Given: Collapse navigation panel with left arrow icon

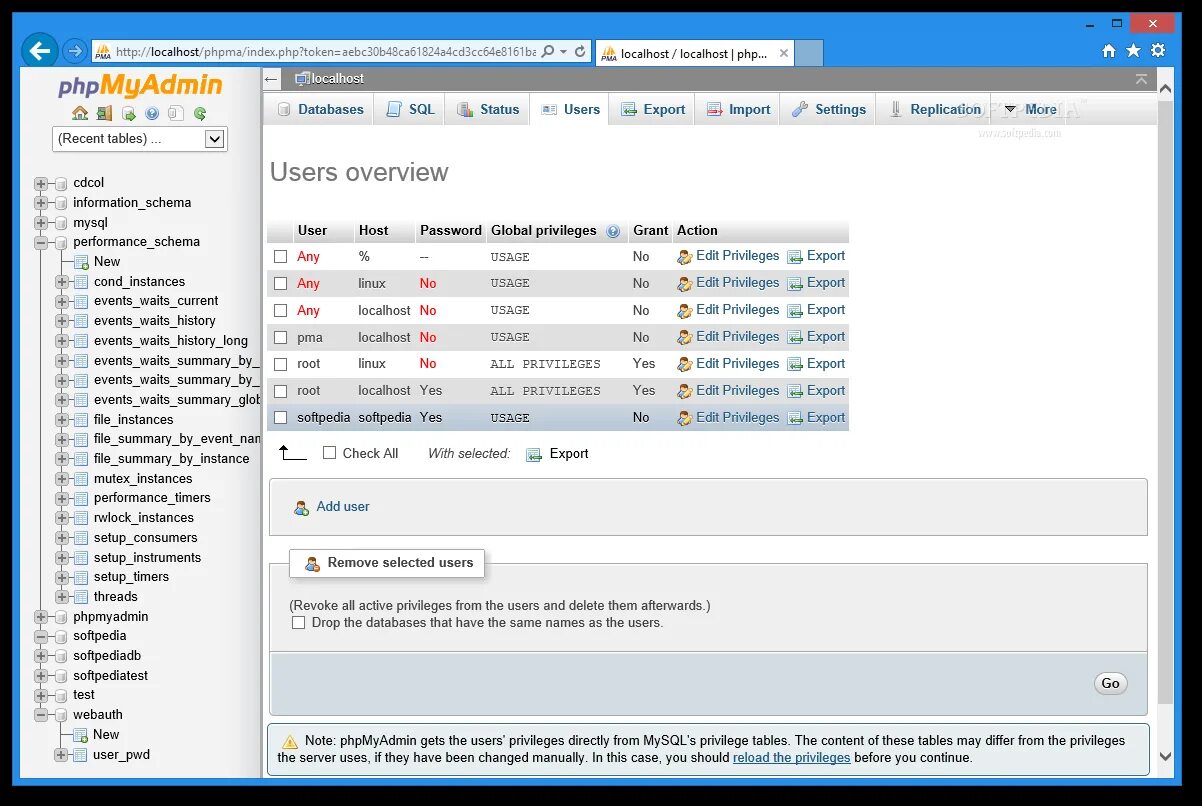Looking at the screenshot, I should 272,79.
